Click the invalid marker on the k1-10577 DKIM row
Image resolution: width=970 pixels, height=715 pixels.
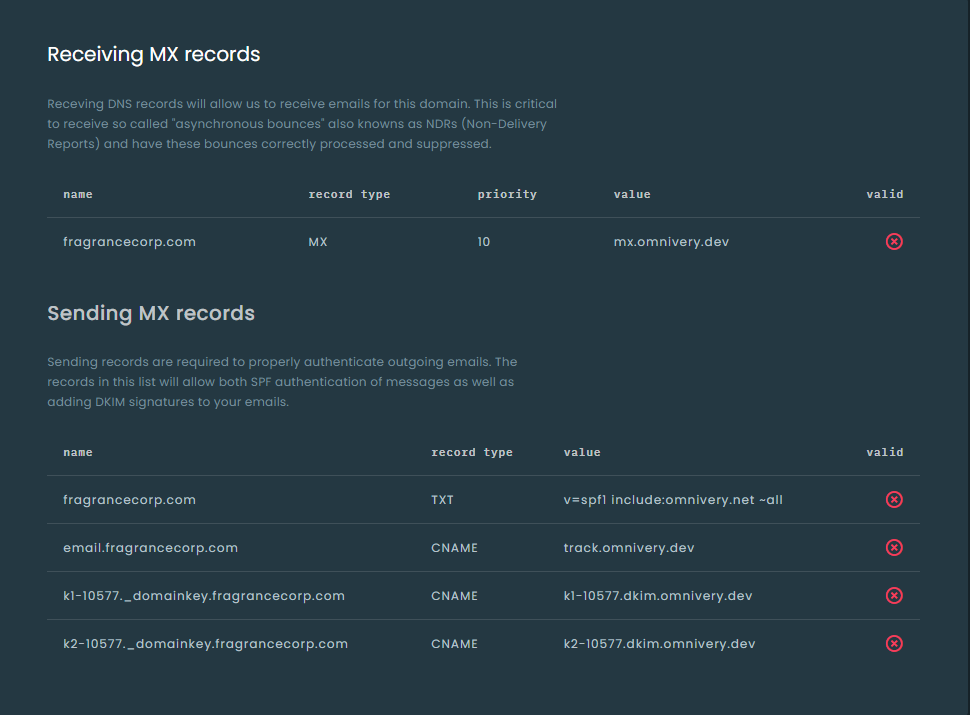point(894,595)
